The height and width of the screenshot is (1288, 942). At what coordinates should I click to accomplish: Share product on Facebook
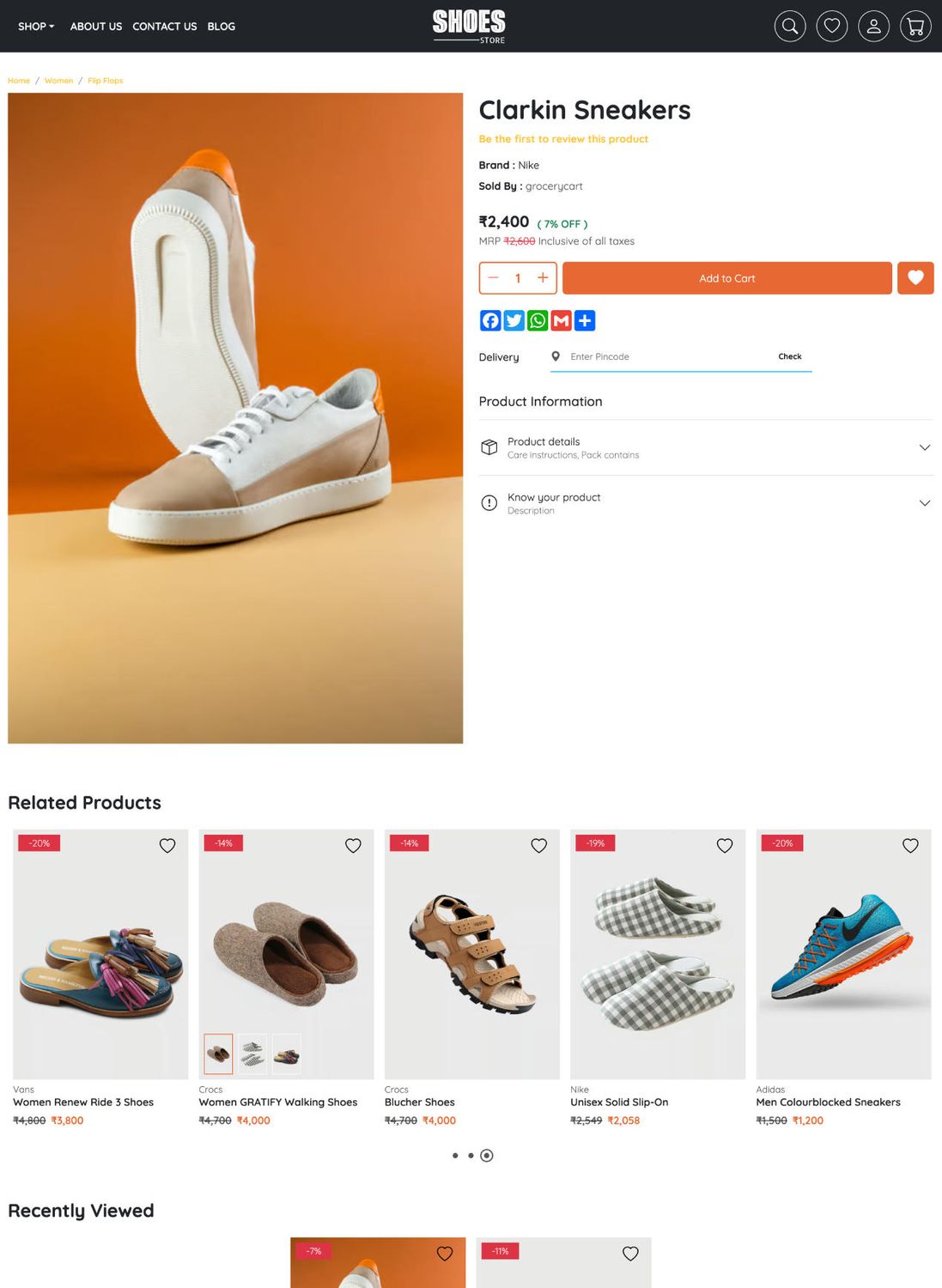point(489,320)
